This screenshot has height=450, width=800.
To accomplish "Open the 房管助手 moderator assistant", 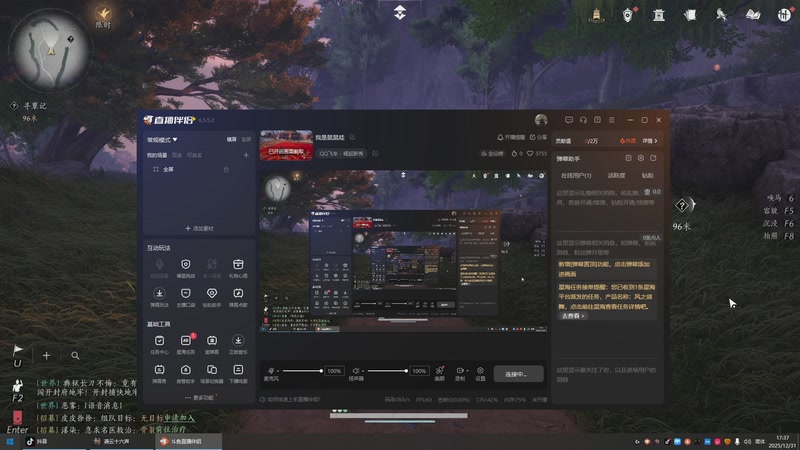I will click(x=186, y=373).
